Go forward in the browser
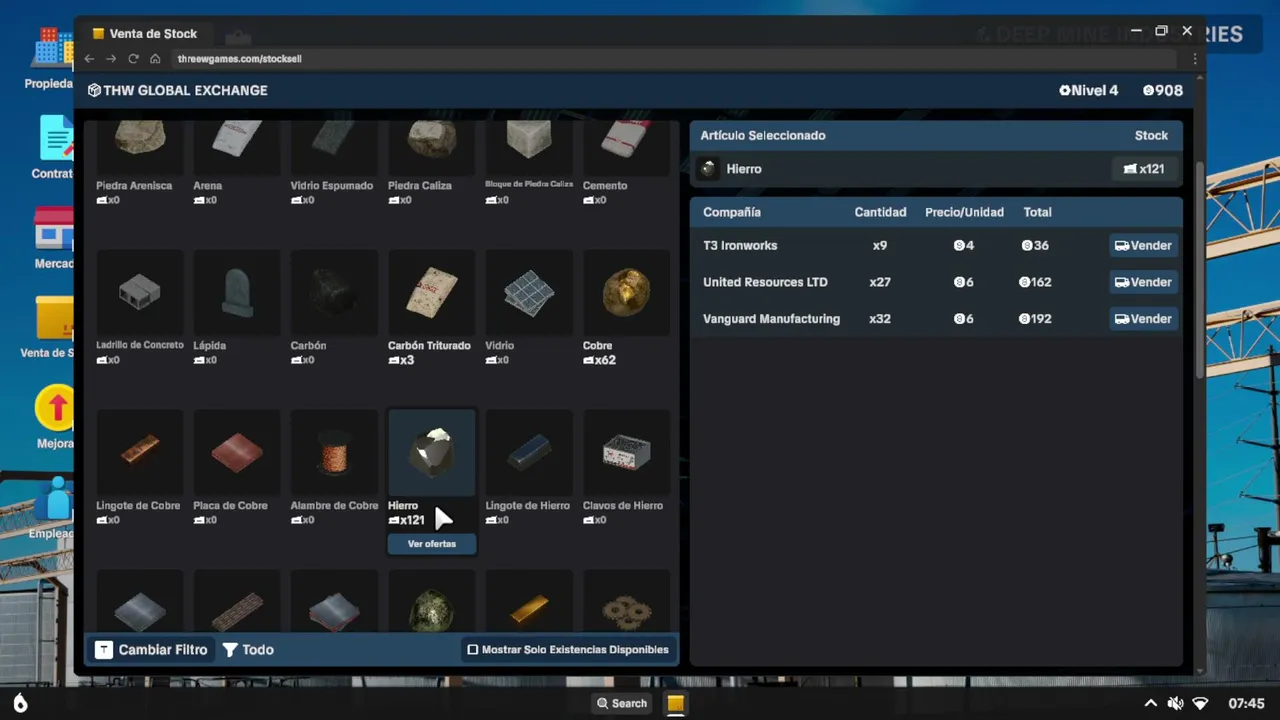The height and width of the screenshot is (720, 1280). click(x=111, y=59)
